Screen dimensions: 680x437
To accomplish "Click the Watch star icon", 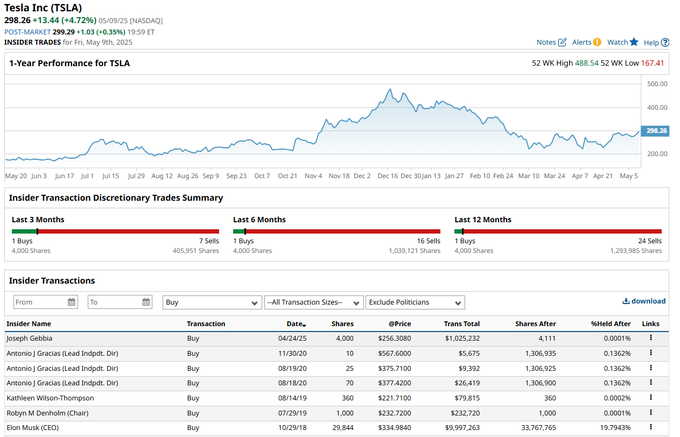I will click(x=634, y=43).
